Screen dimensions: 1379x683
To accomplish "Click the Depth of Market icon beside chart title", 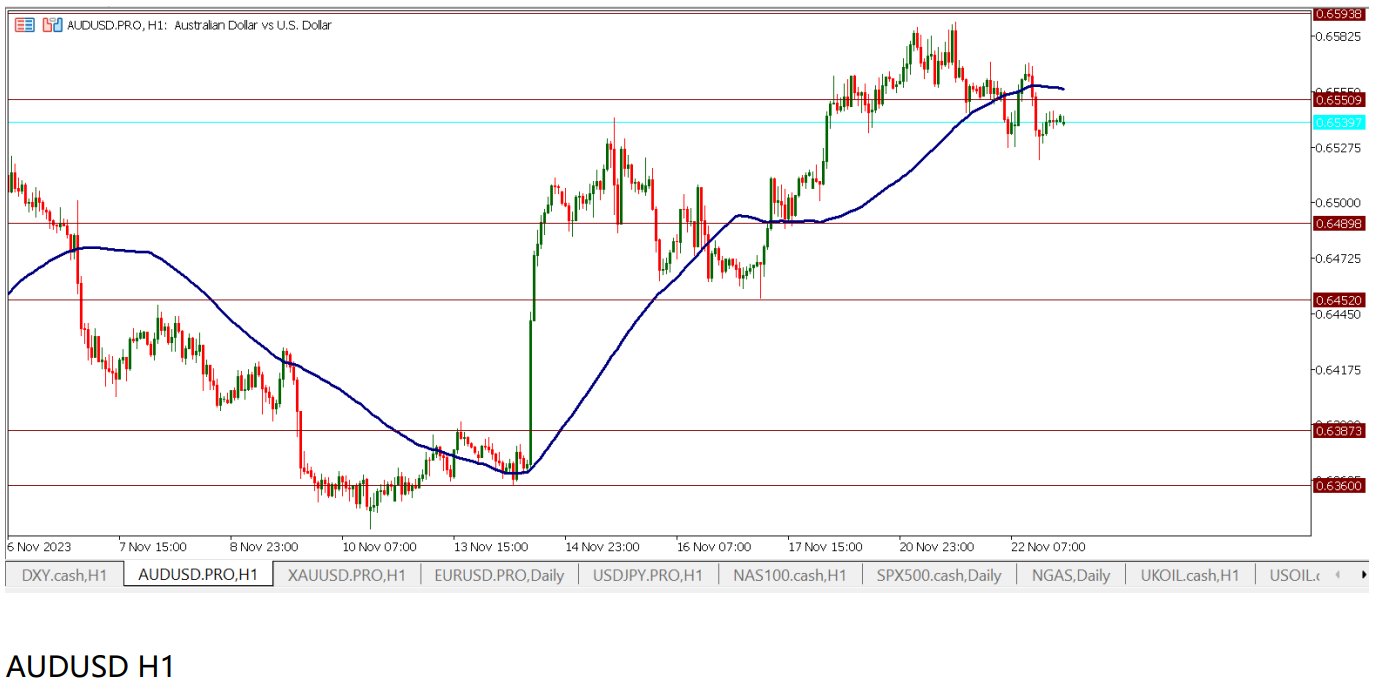I will (52, 25).
